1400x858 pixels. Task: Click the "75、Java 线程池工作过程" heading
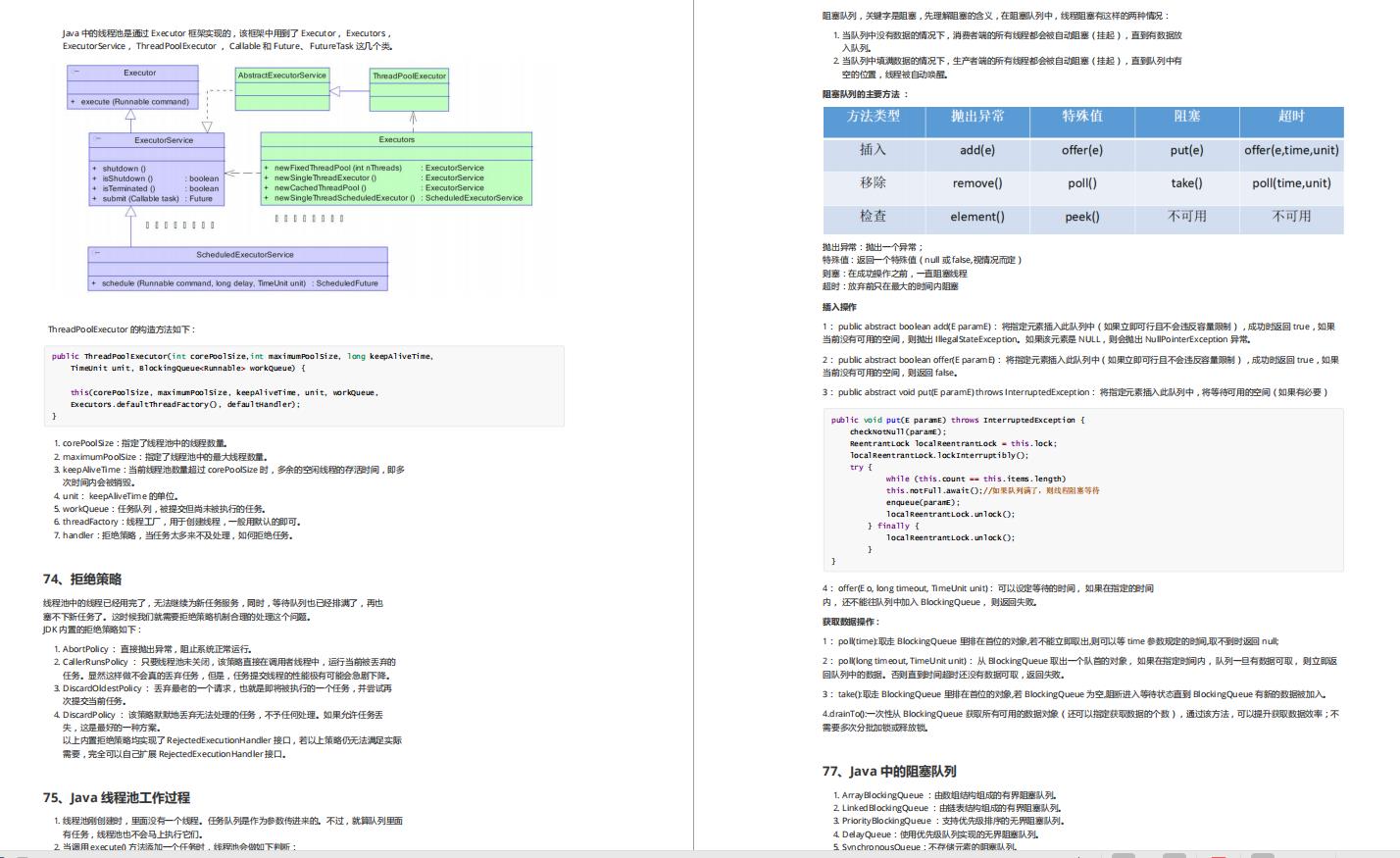[117, 798]
